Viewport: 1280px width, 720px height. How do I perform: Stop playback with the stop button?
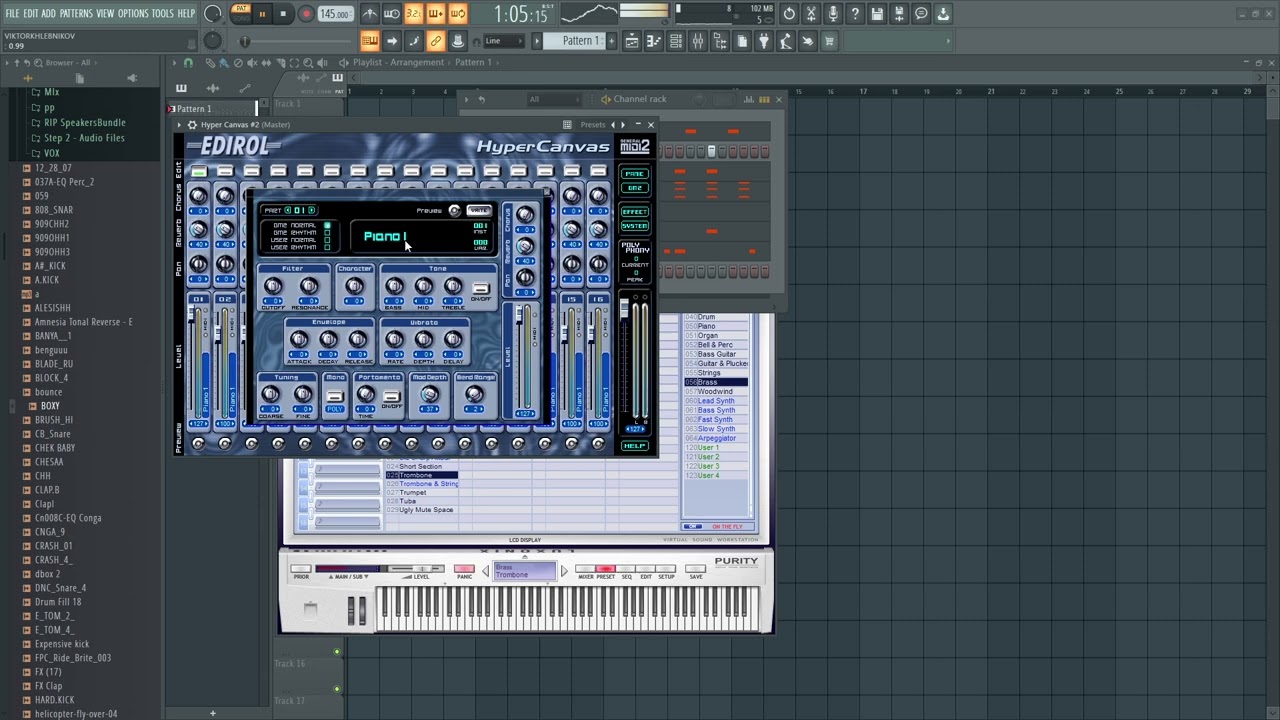[283, 14]
